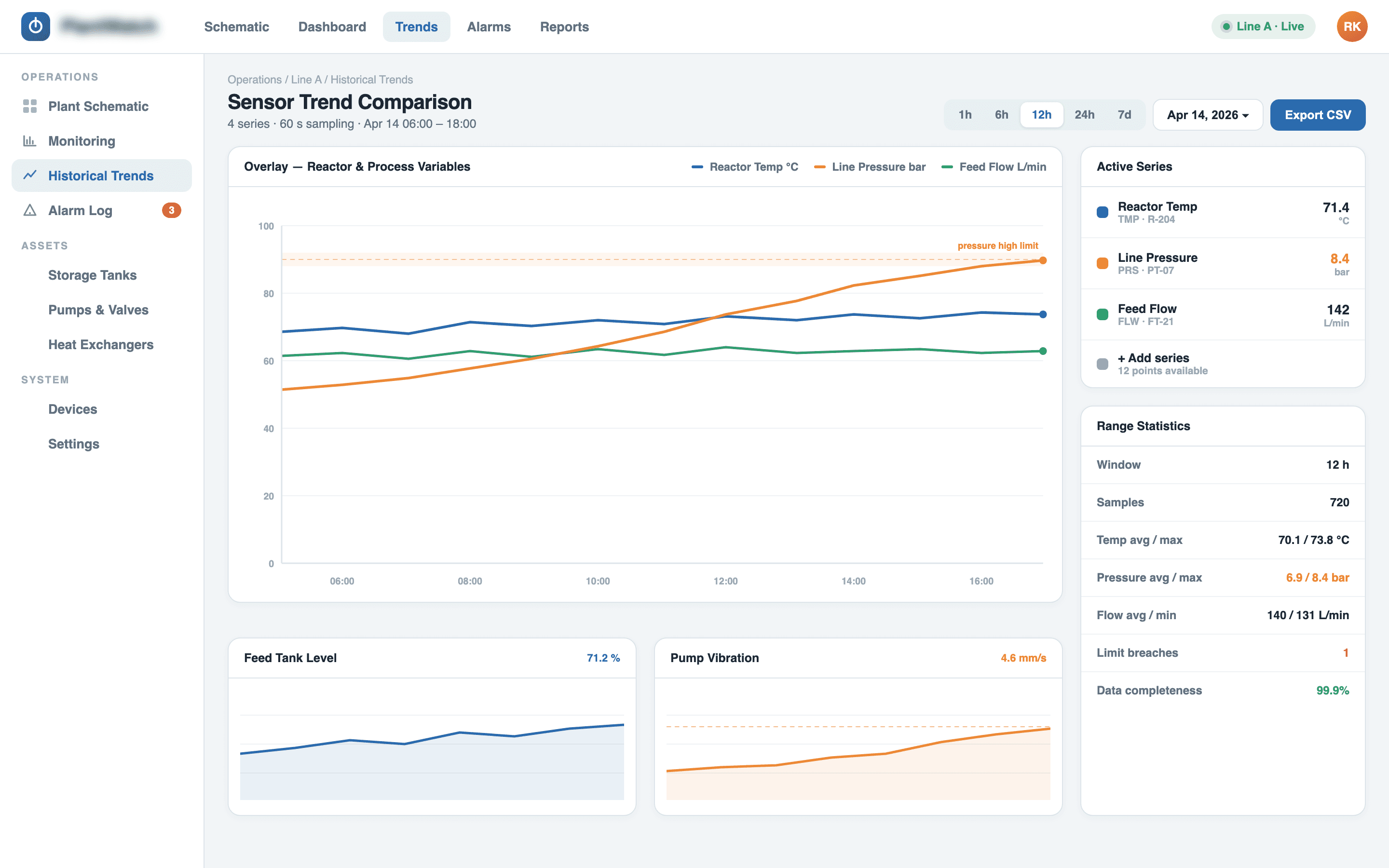
Task: Select Historical Trends in sidebar
Action: (102, 175)
